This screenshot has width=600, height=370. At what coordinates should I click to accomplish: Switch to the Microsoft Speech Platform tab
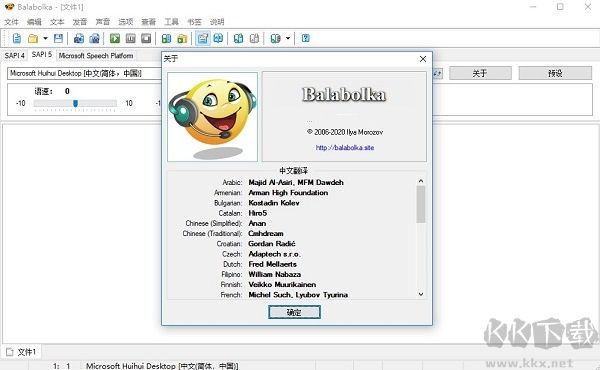click(96, 55)
